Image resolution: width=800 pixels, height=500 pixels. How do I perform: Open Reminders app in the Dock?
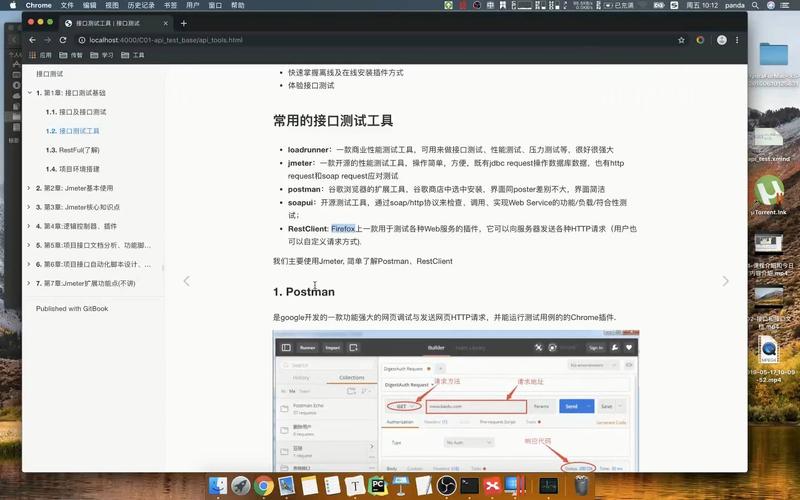pos(332,485)
